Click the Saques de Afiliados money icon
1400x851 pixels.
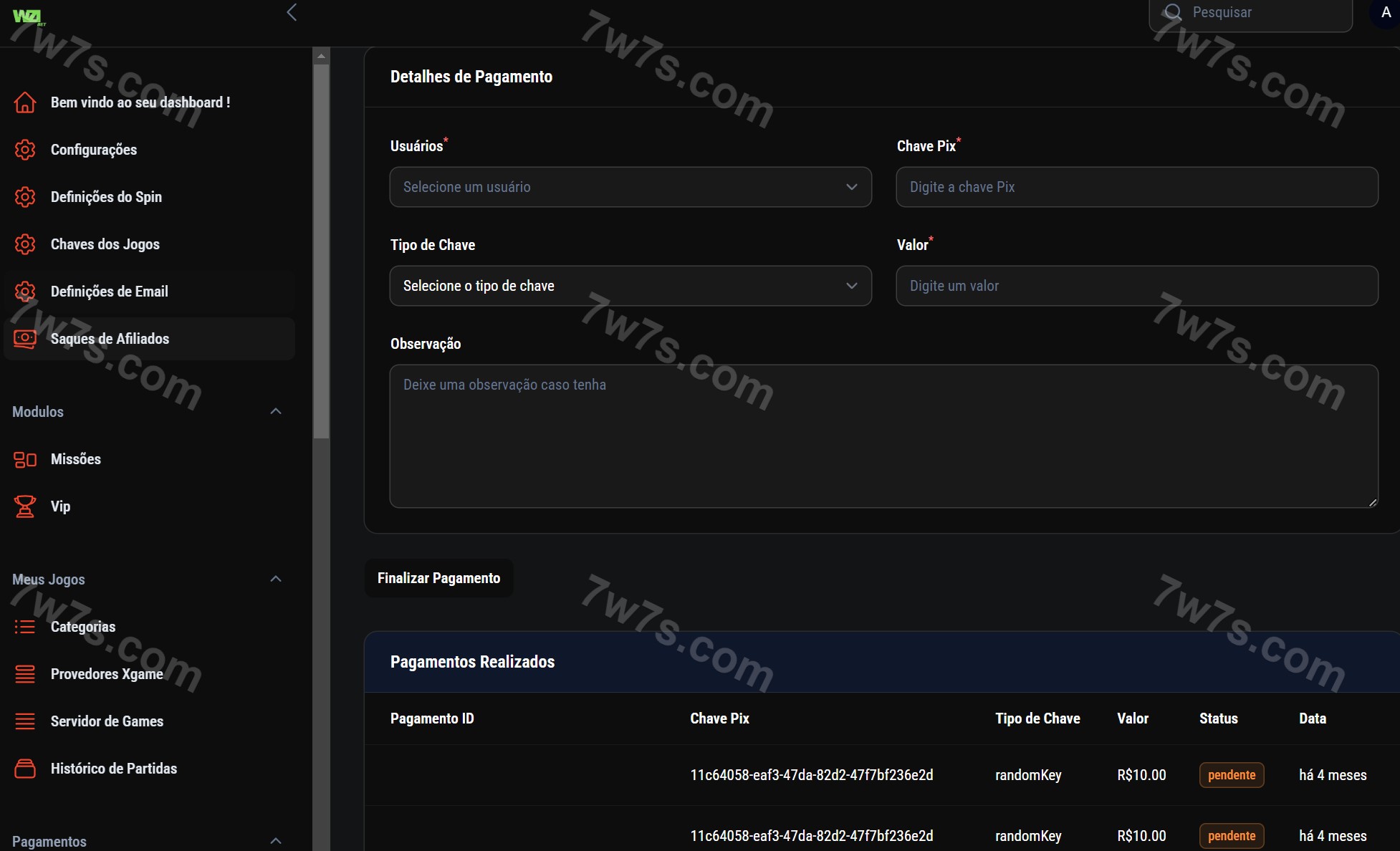pos(25,339)
